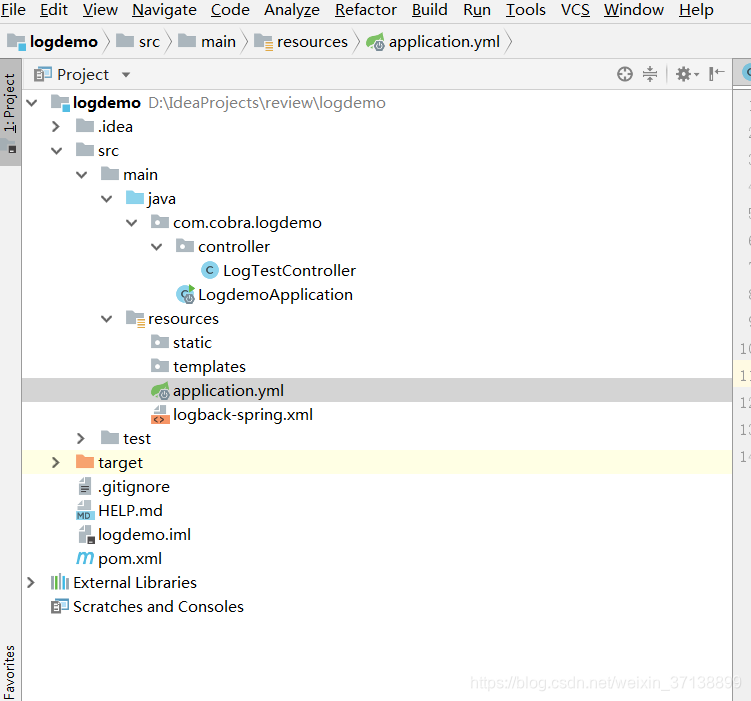Click the static folder icon

tap(160, 341)
